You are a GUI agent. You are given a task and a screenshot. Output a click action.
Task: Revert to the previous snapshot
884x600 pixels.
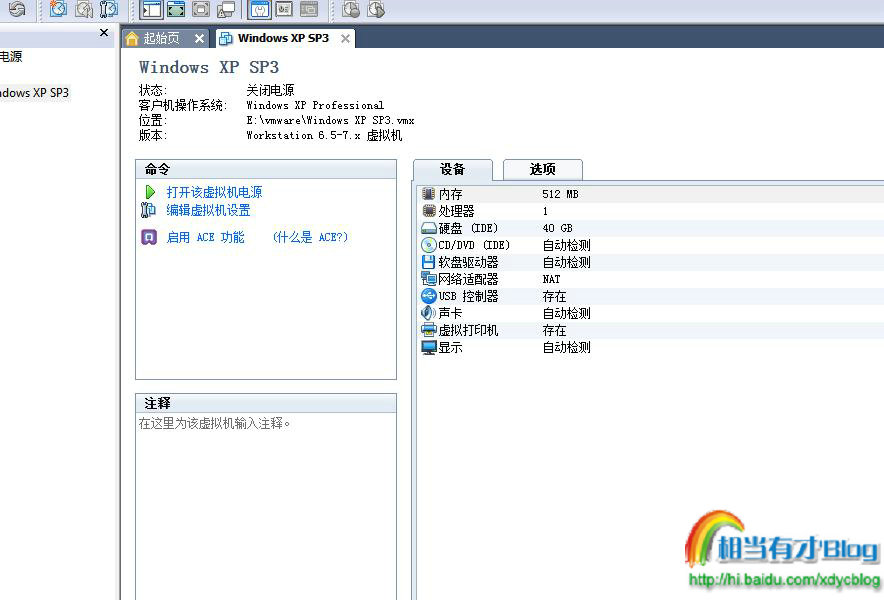click(83, 9)
